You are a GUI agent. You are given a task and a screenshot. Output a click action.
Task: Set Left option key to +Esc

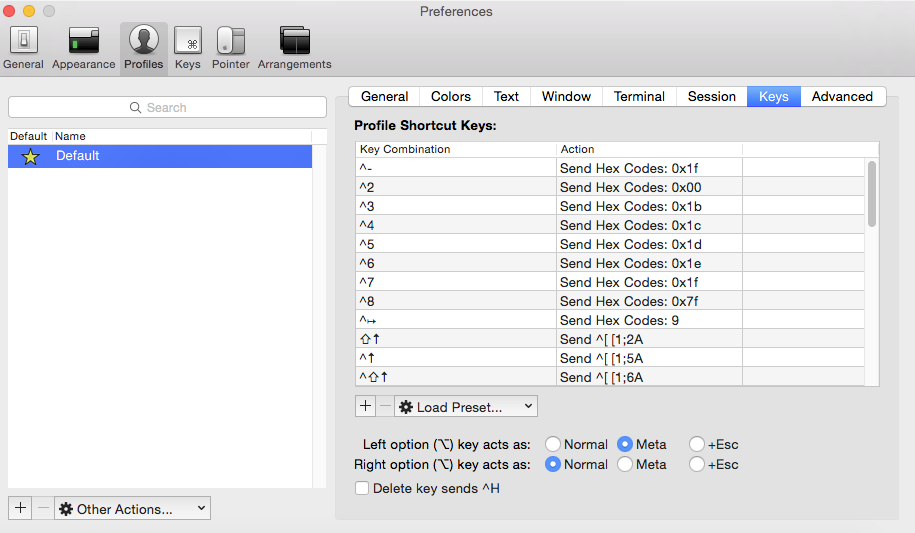pos(697,444)
